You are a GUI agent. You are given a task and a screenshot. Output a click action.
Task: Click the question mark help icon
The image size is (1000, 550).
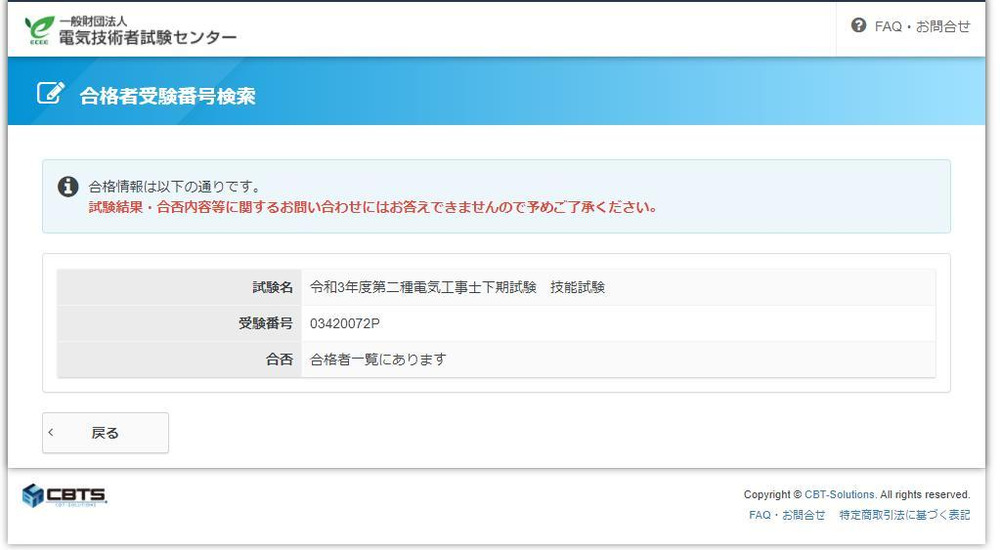(x=858, y=27)
